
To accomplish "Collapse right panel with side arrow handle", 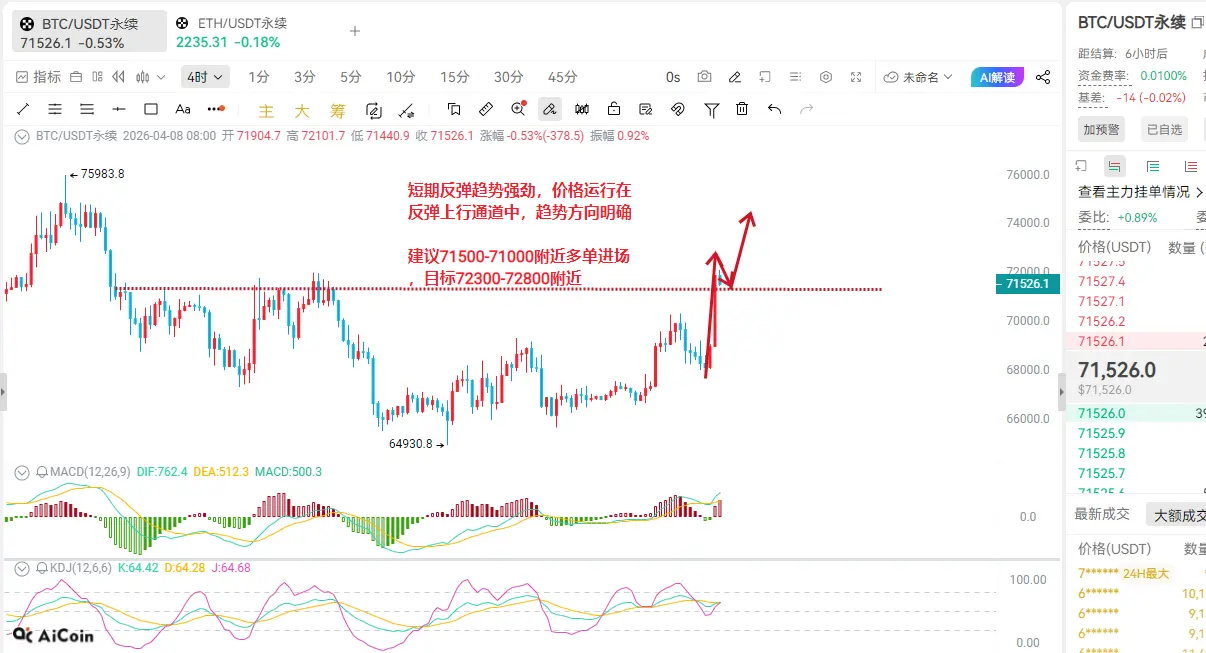I will tap(1062, 393).
